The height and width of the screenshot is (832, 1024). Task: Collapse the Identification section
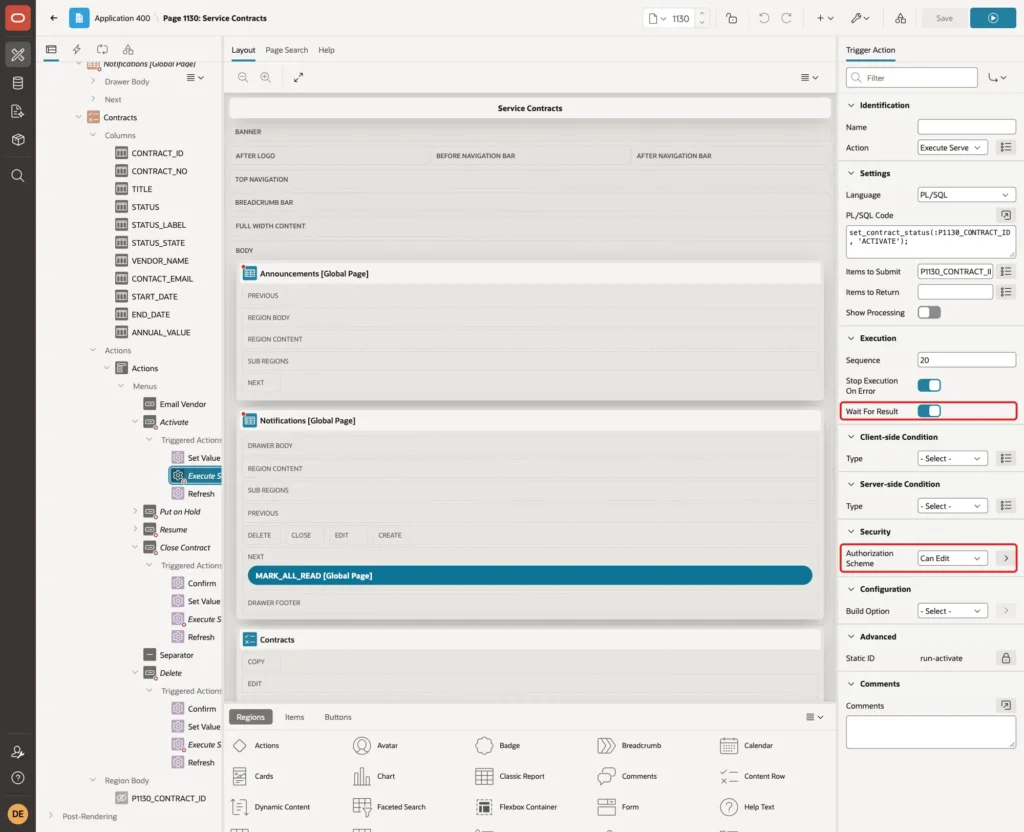(x=851, y=105)
